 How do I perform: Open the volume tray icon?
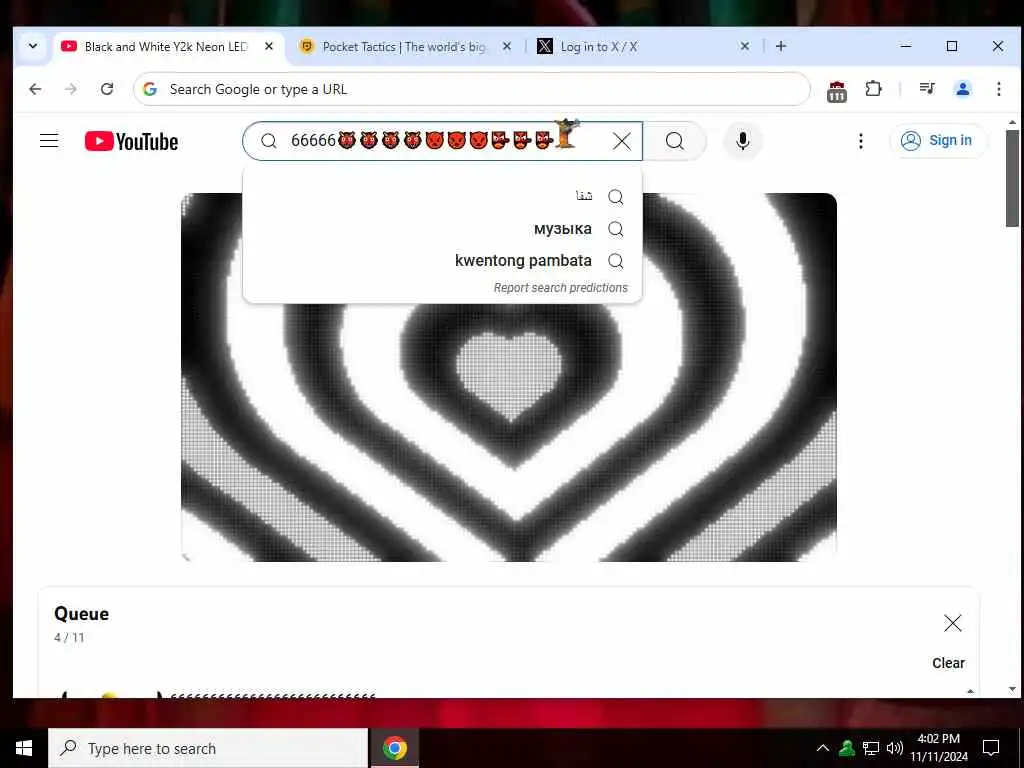point(895,748)
